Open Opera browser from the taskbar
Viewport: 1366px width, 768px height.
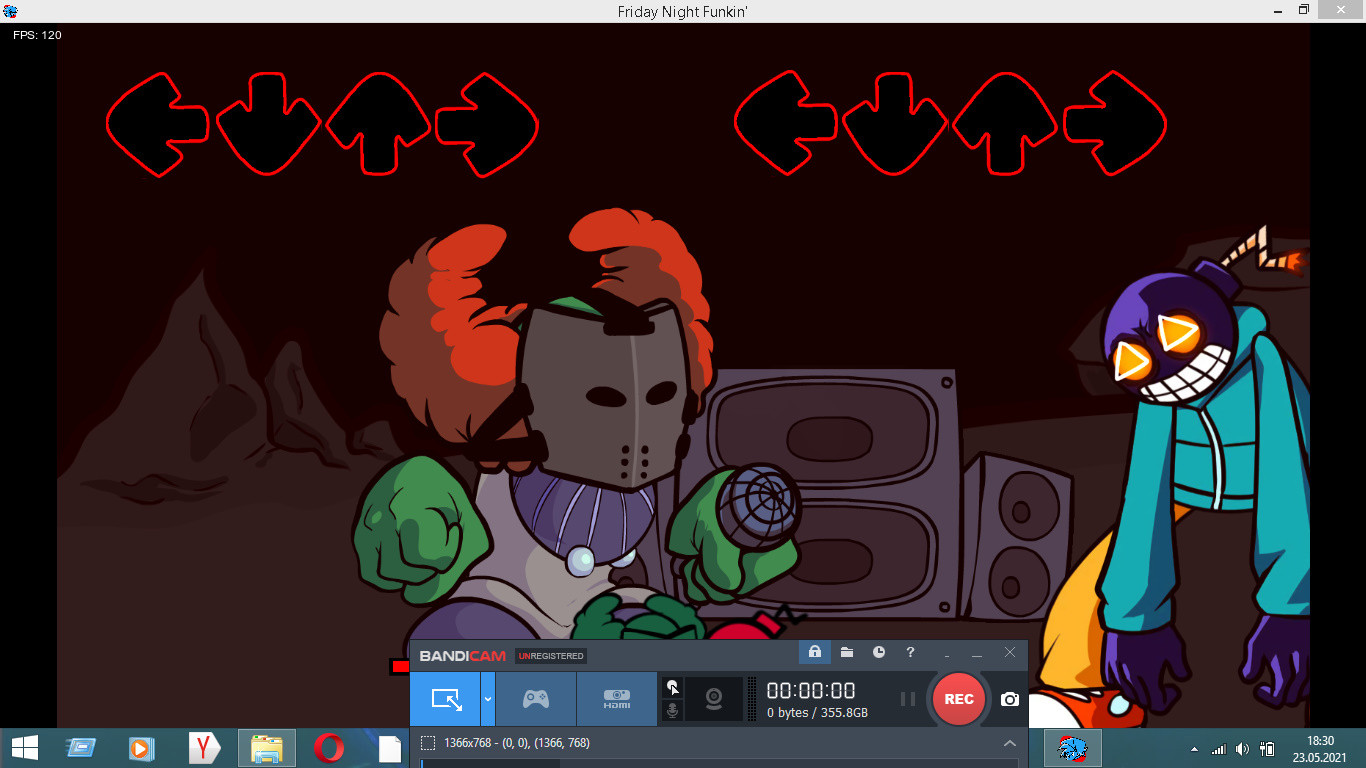[x=329, y=748]
